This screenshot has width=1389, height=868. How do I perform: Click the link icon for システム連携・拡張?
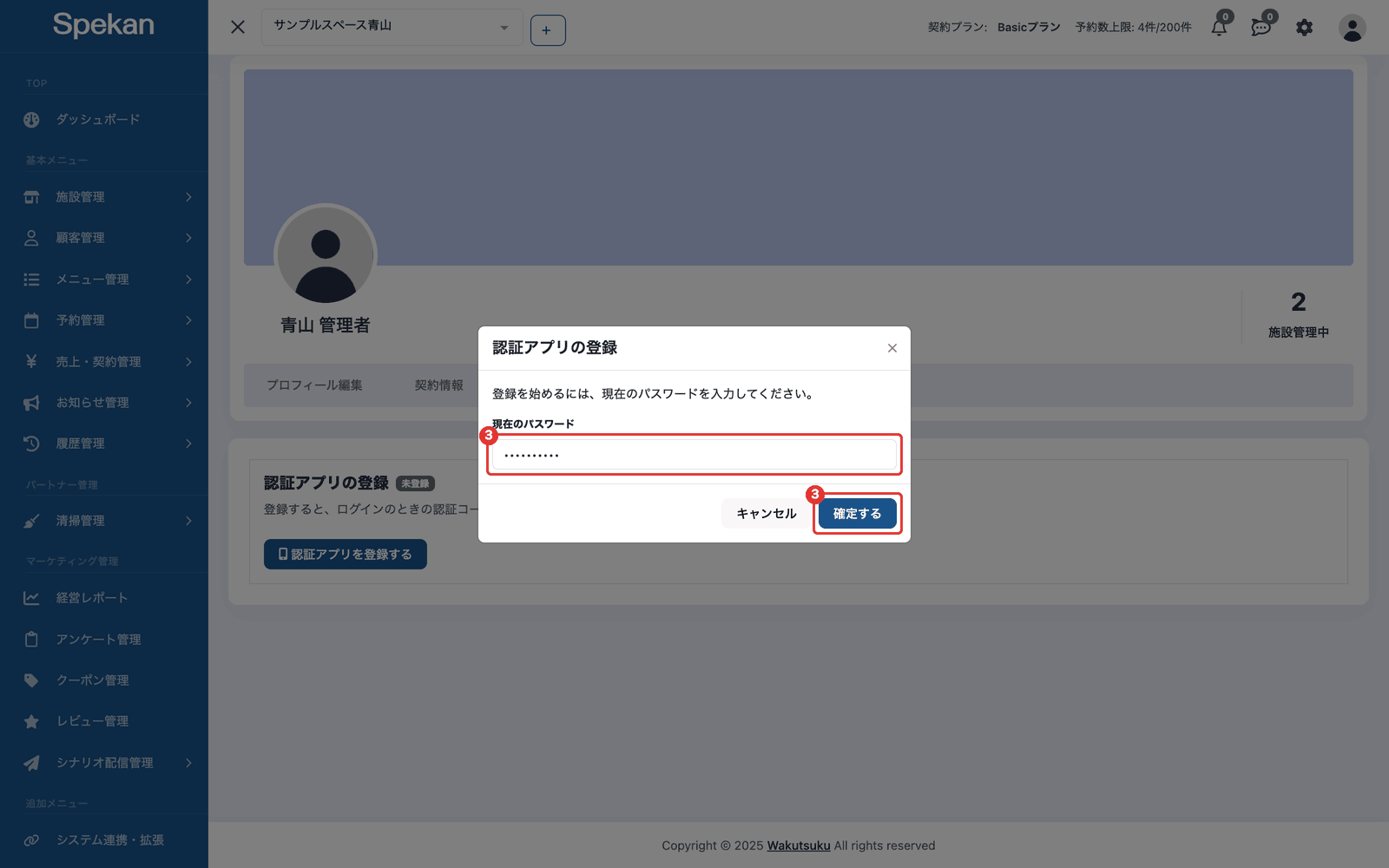click(31, 840)
